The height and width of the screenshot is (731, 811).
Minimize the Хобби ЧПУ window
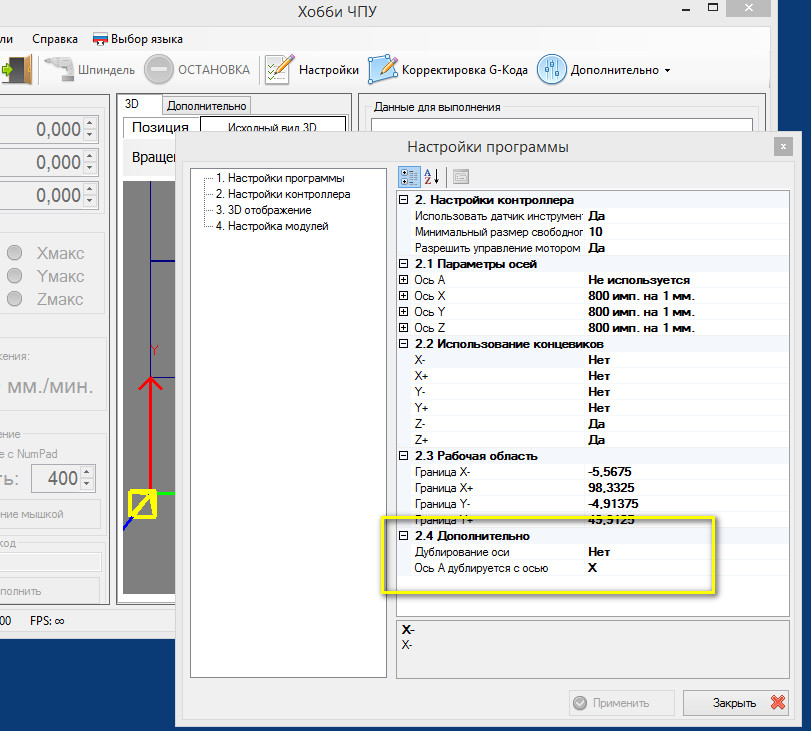(686, 9)
